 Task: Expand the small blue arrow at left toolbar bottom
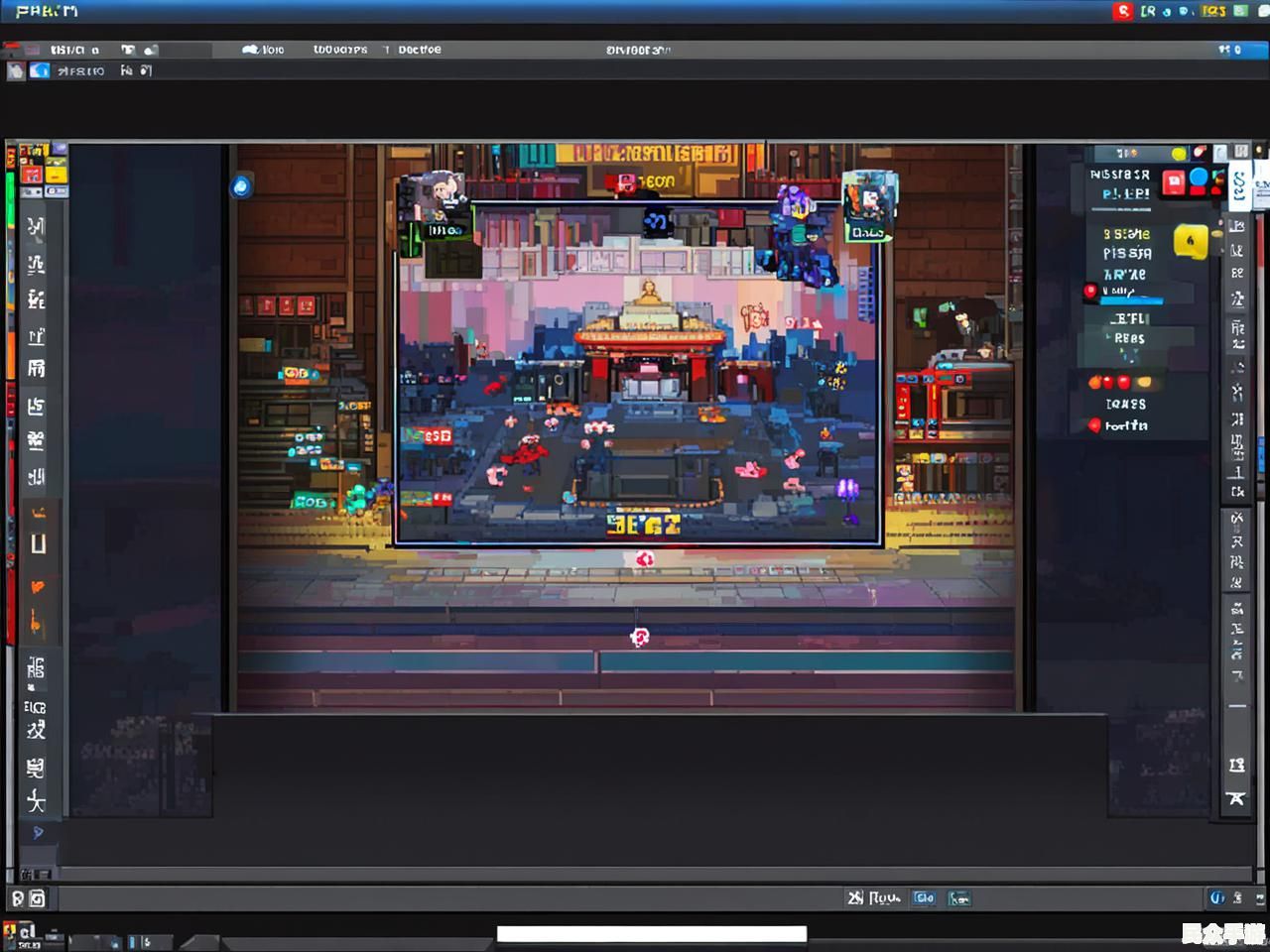point(38,833)
